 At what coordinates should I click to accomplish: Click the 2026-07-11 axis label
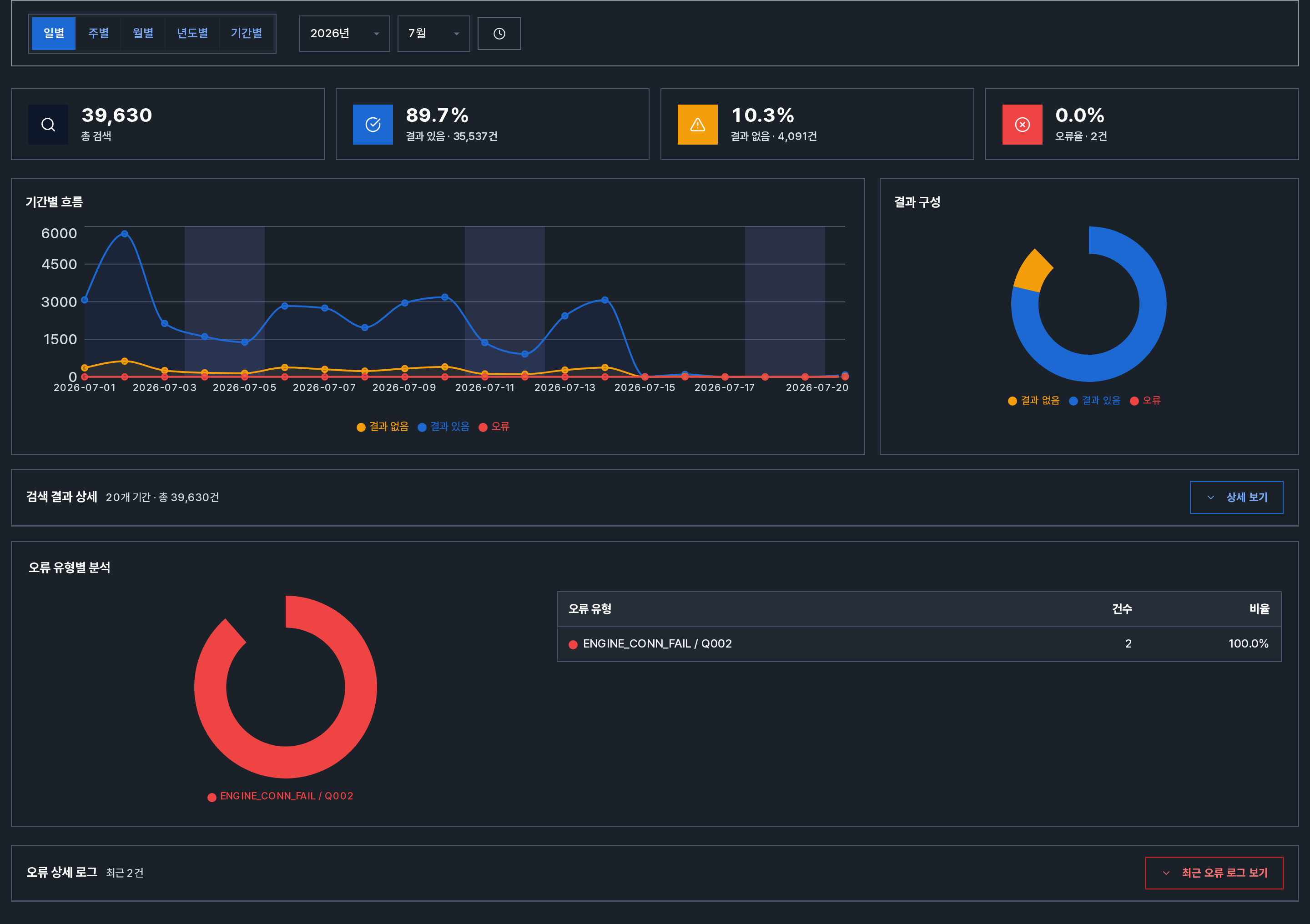click(485, 388)
